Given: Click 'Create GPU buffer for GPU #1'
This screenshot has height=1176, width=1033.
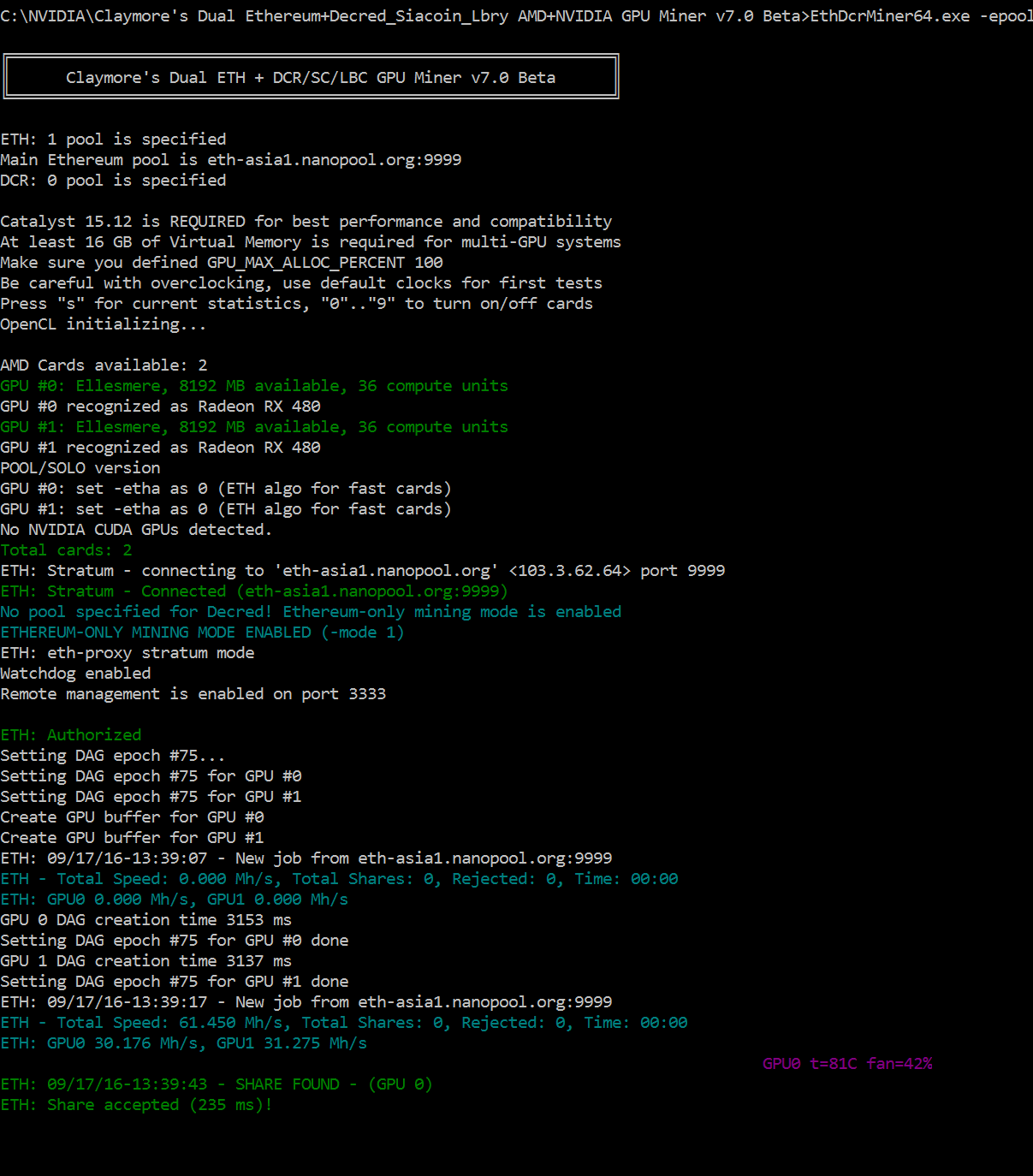Looking at the screenshot, I should pyautogui.click(x=132, y=838).
